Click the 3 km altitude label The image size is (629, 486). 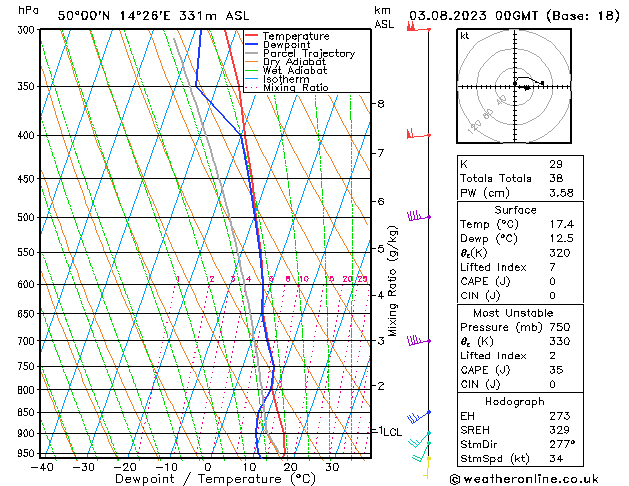coord(381,341)
